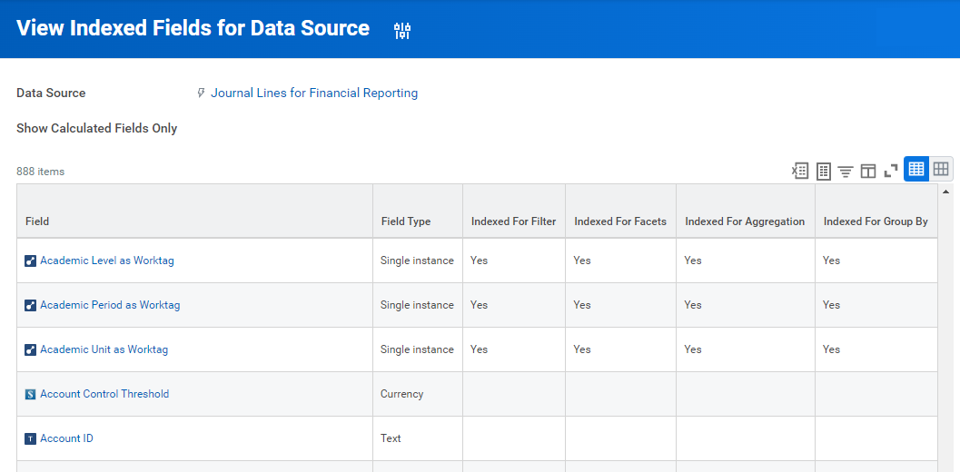
Task: Click the scrollbar up arrow
Action: (x=946, y=192)
